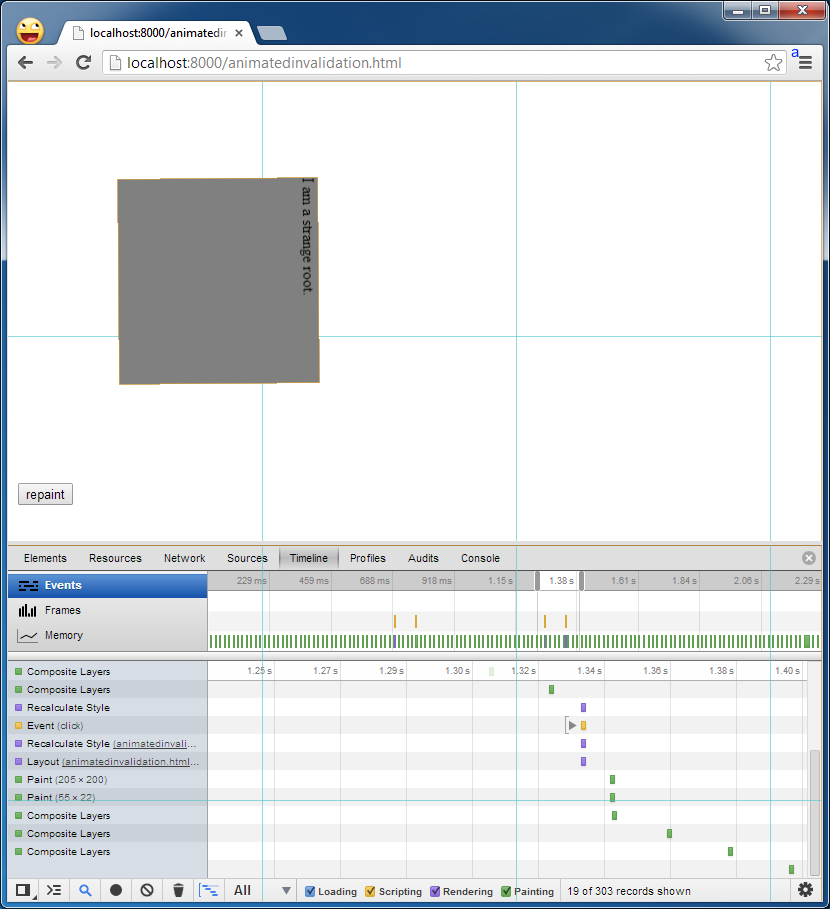The image size is (830, 909).
Task: Switch to the Profiles panel
Action: (367, 558)
